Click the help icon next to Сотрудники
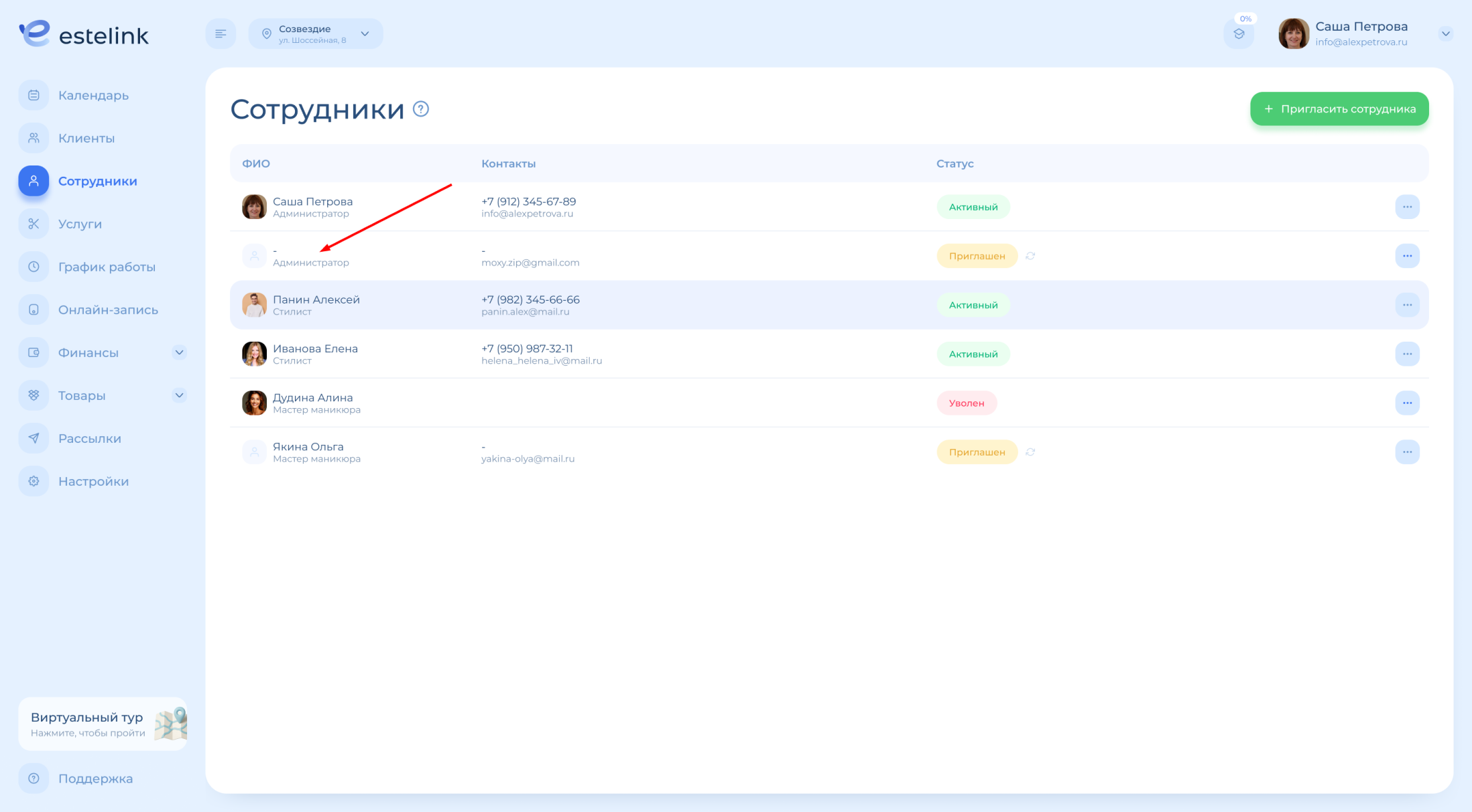 [x=421, y=109]
